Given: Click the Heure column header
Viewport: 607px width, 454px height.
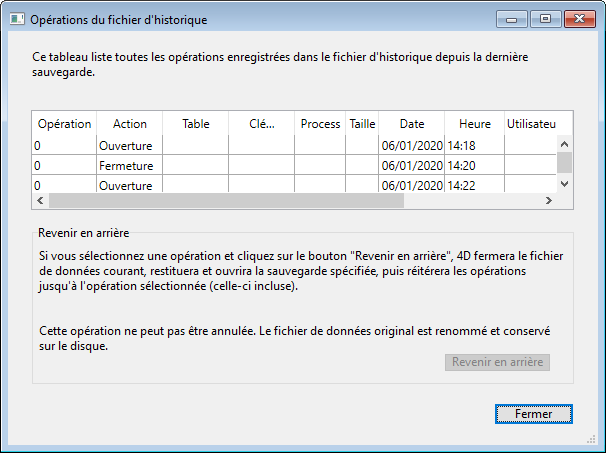Looking at the screenshot, I should (x=475, y=124).
